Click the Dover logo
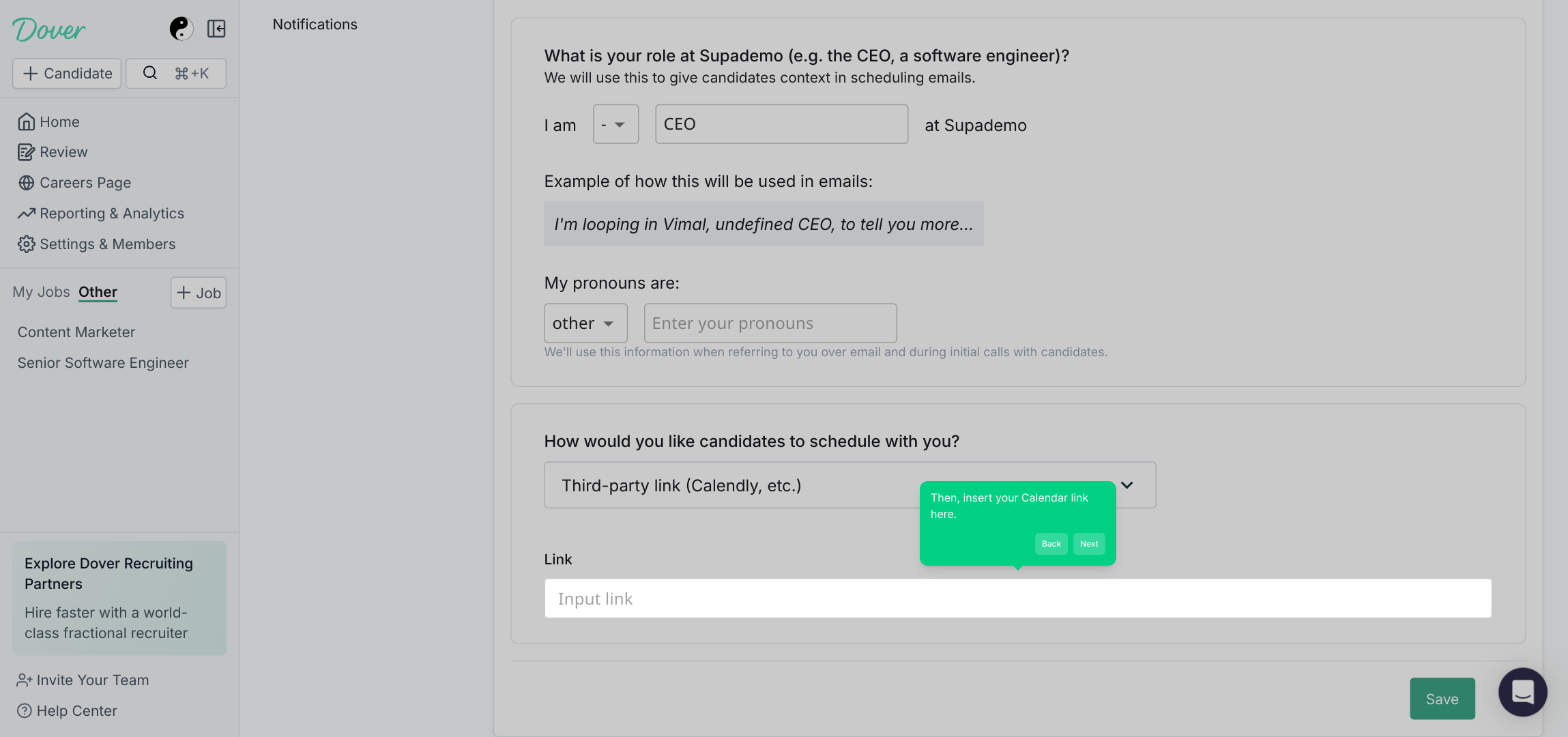 click(x=48, y=29)
